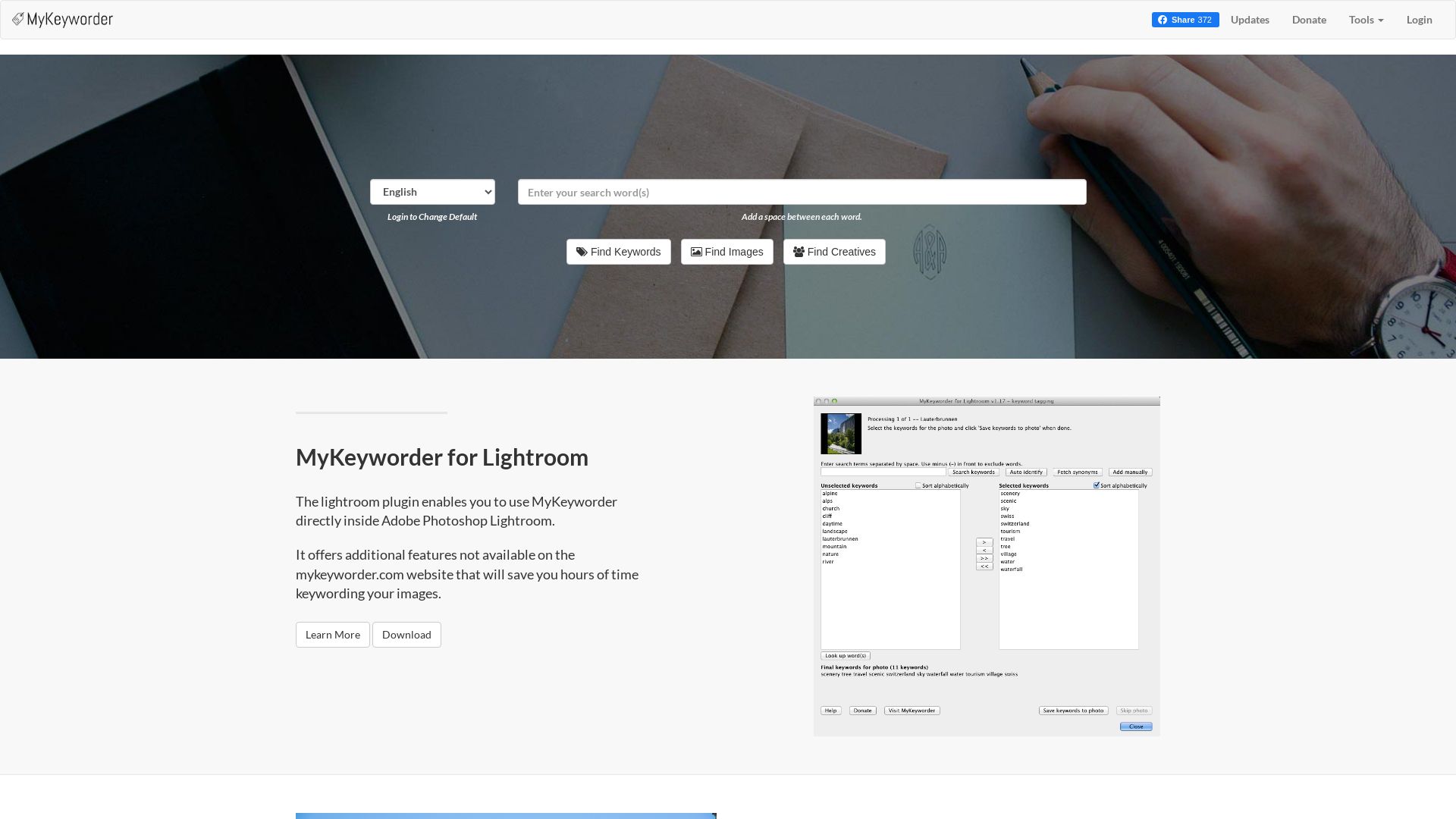
Task: Click the Find Images button
Action: [x=726, y=252]
